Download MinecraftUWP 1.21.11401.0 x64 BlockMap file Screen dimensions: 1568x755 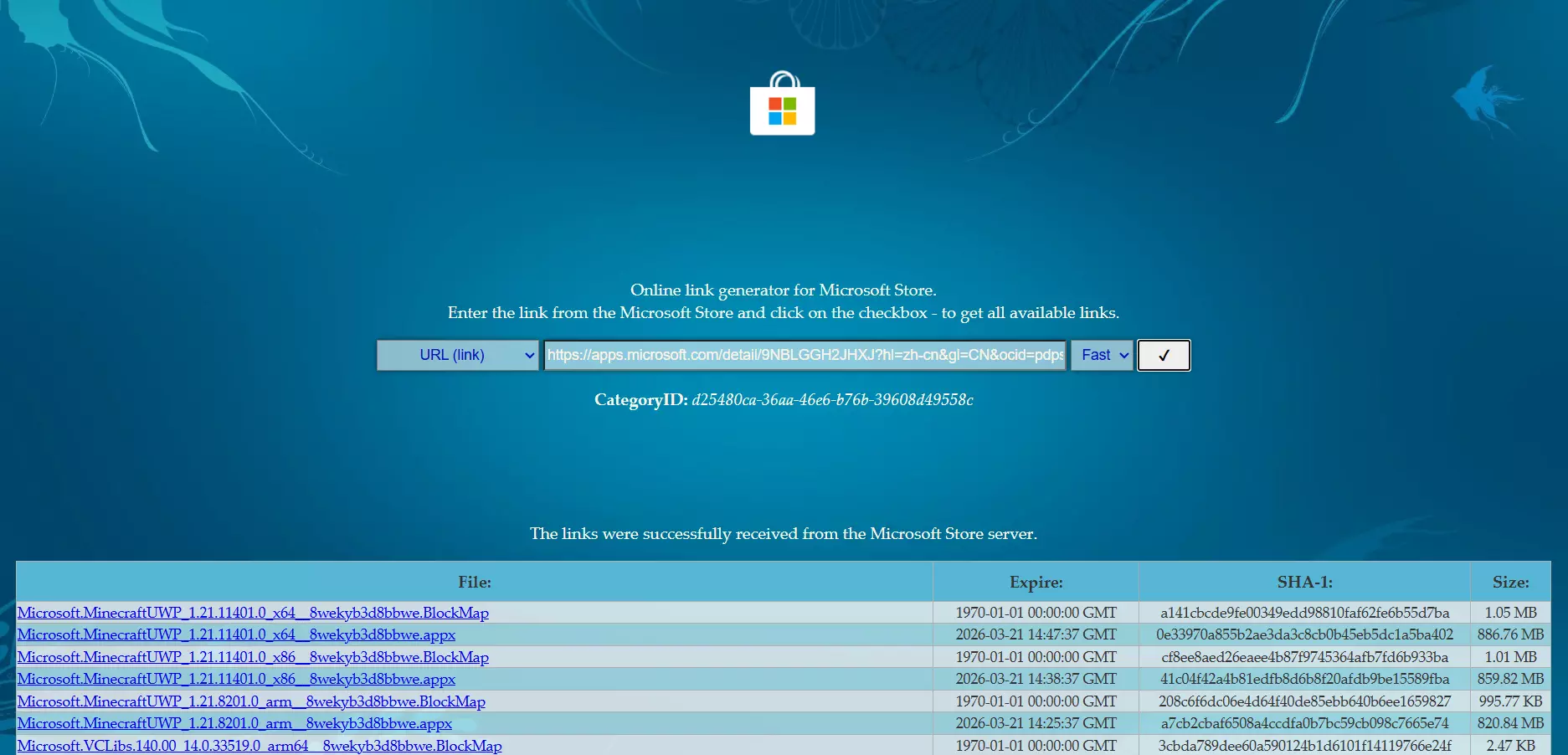253,613
